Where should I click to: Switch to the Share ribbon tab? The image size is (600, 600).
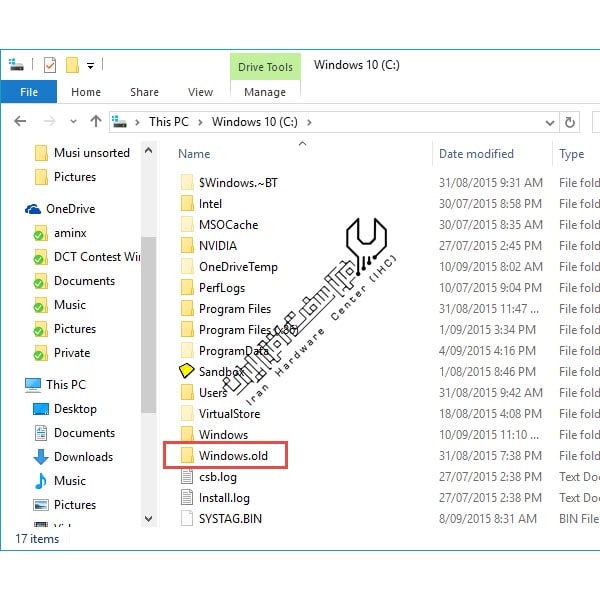tap(144, 92)
